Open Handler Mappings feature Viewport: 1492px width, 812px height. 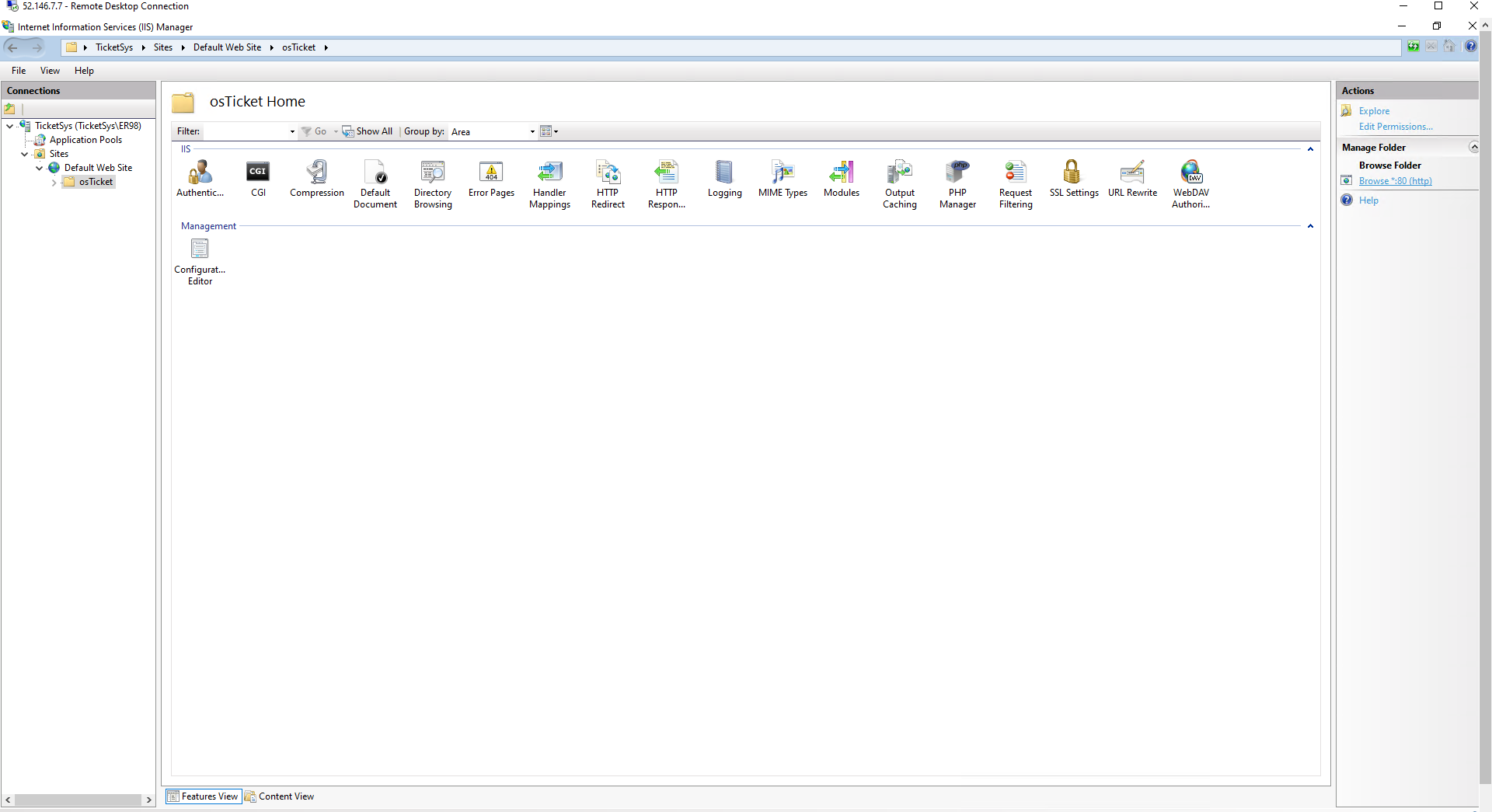(549, 184)
